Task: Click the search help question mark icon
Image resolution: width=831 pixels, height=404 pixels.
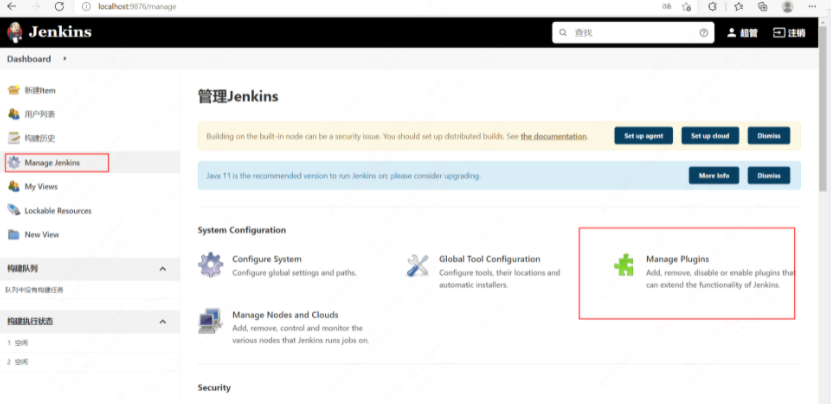Action: pyautogui.click(x=704, y=33)
